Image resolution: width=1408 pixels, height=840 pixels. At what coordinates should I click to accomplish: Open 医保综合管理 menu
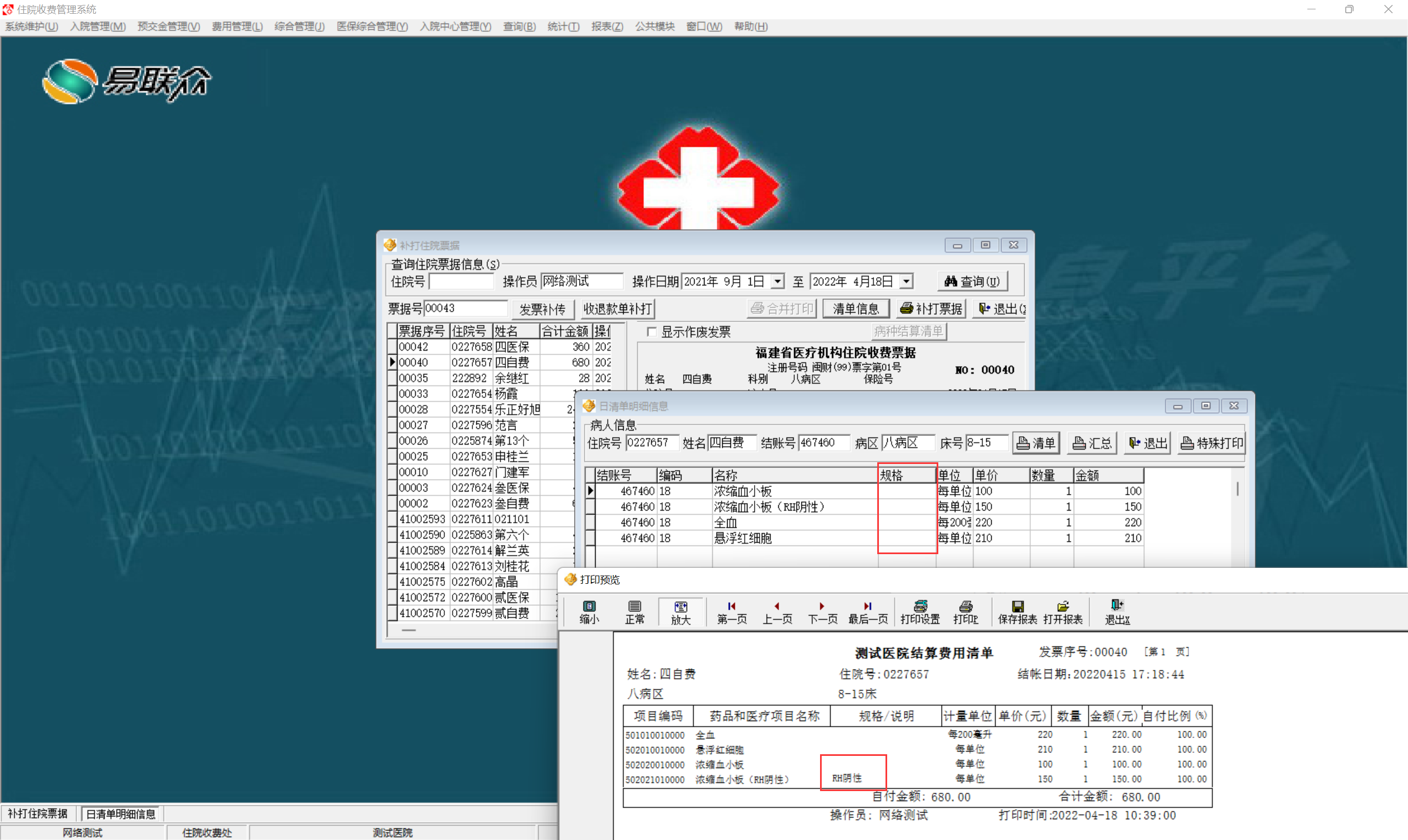tap(372, 26)
